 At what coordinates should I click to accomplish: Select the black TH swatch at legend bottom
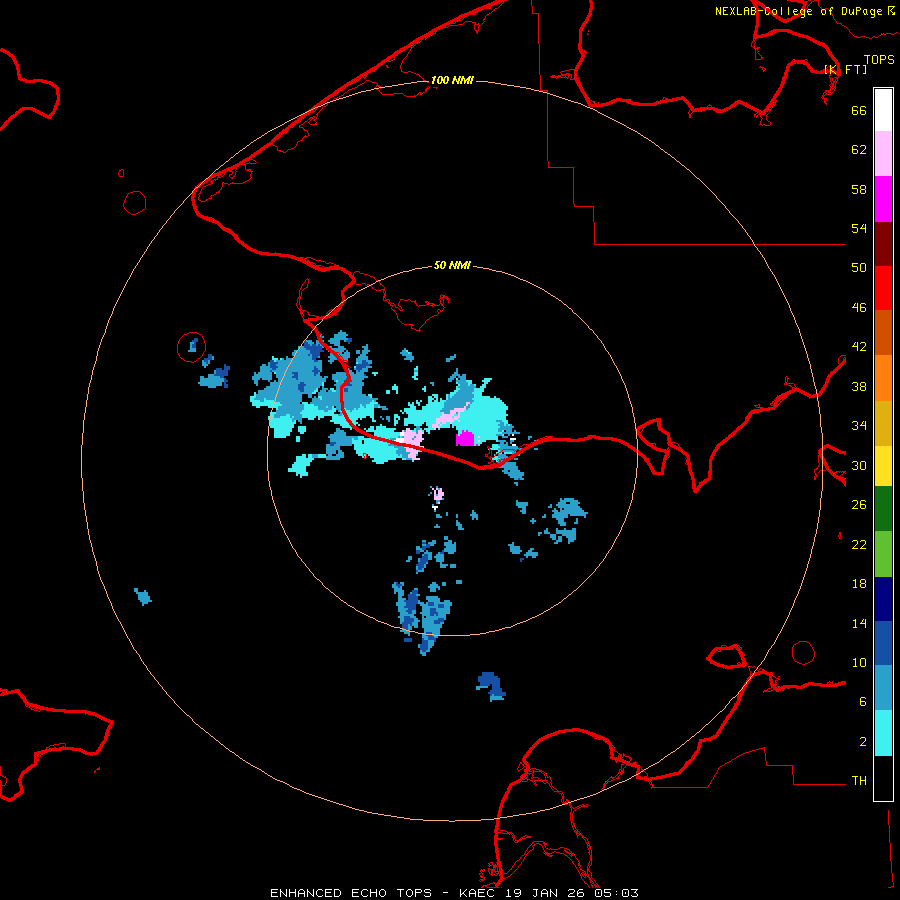click(x=883, y=778)
